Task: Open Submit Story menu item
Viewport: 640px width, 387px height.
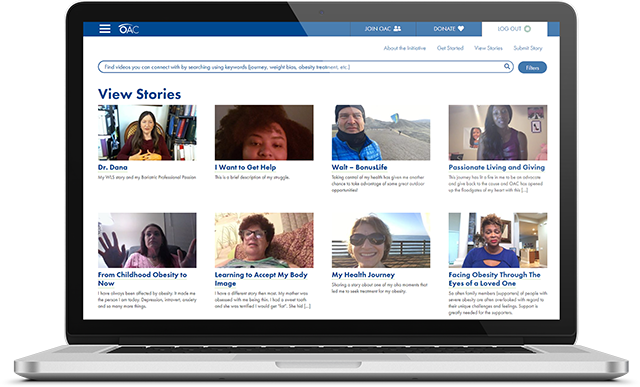Action: (x=528, y=48)
